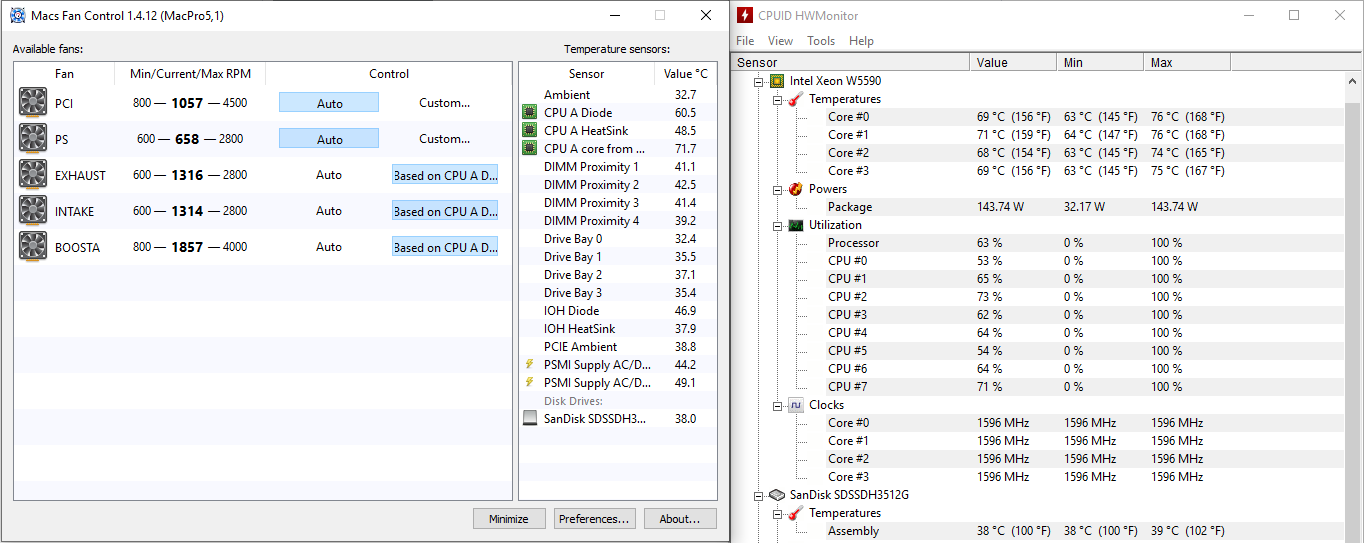Select the Assembly temperature row

point(1039,530)
